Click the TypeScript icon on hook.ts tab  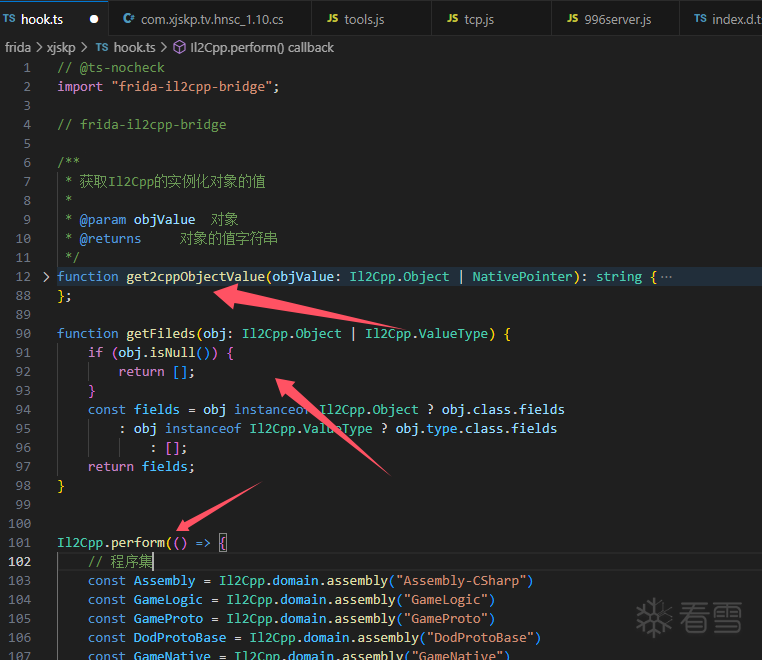click(x=9, y=18)
